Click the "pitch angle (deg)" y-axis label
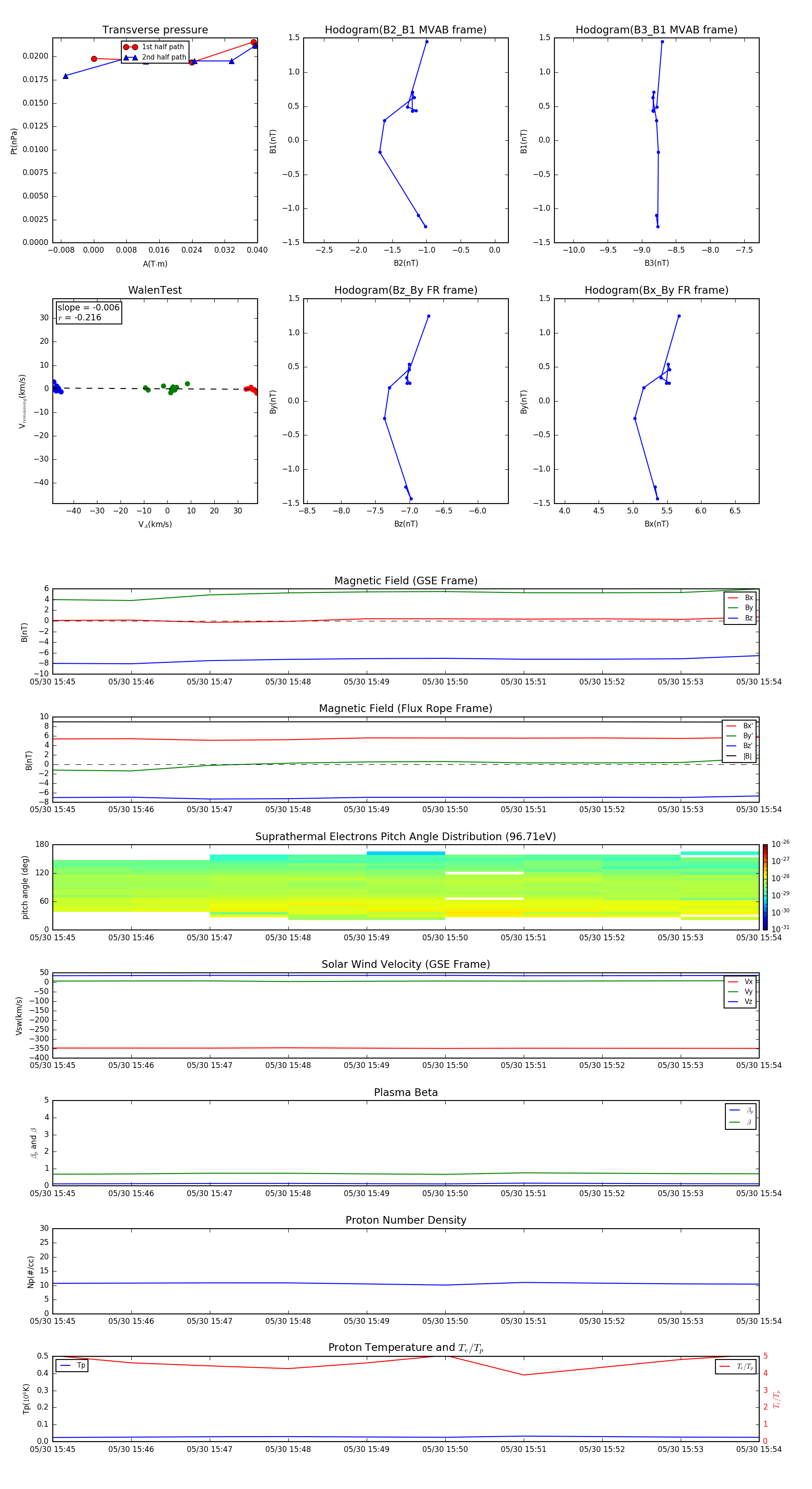This screenshot has width=812, height=1489. point(25,887)
